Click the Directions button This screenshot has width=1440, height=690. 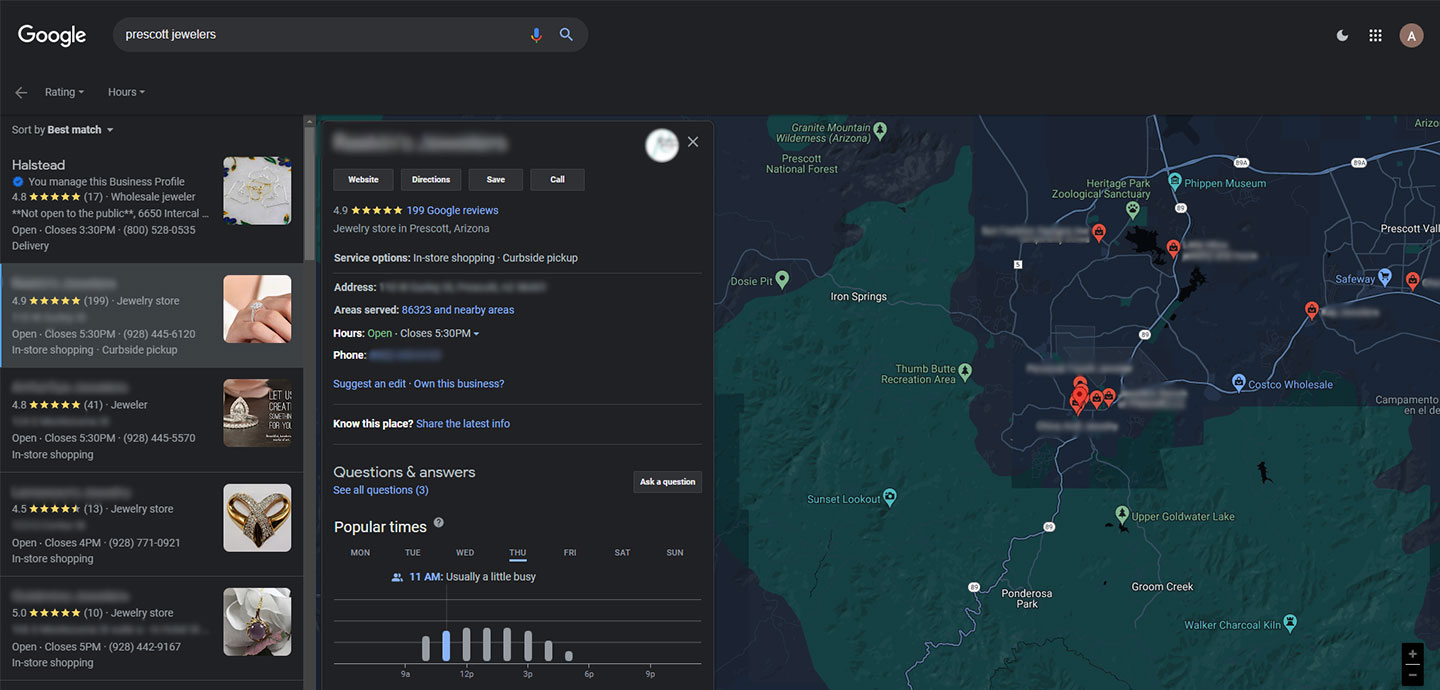pyautogui.click(x=431, y=179)
